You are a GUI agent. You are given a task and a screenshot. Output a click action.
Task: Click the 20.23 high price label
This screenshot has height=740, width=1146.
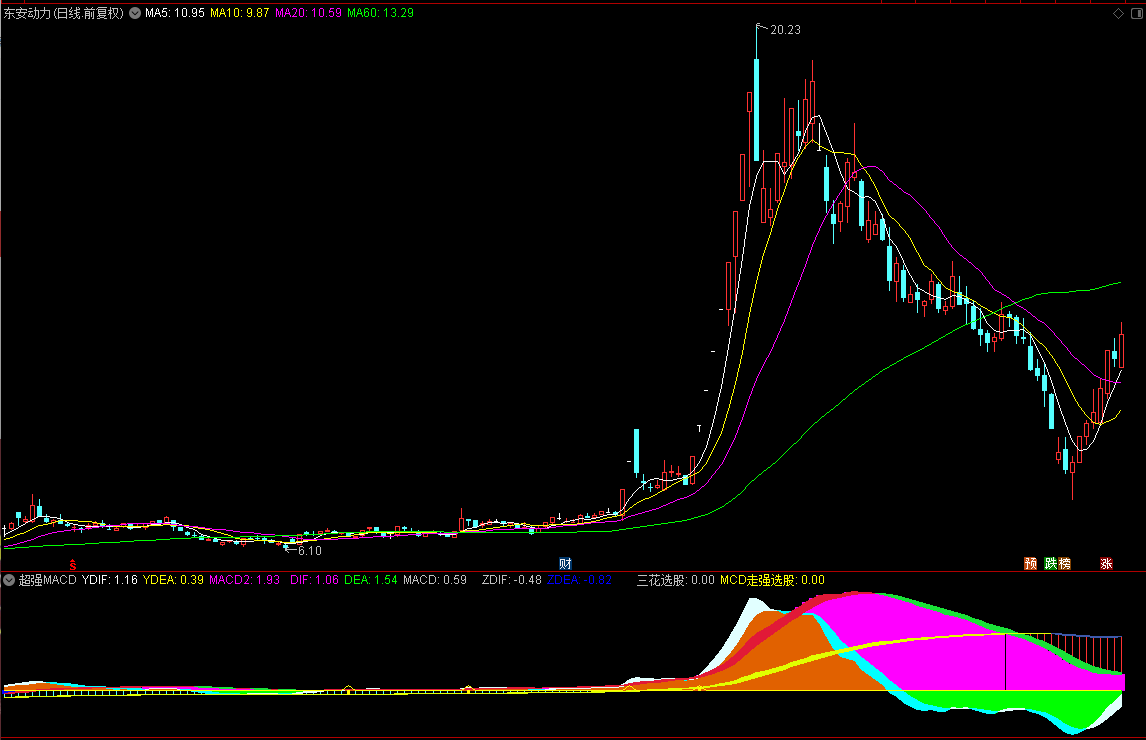click(786, 30)
